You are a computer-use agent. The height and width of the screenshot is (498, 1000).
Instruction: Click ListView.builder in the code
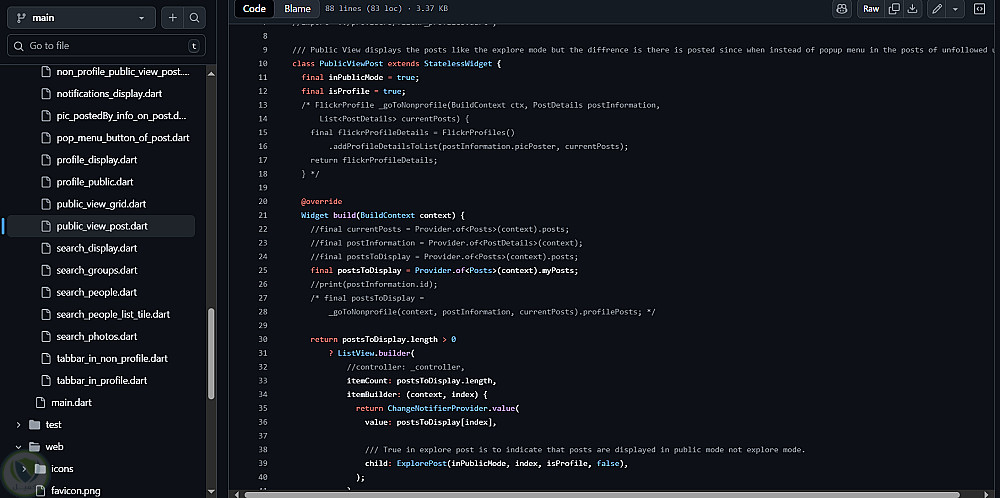tap(376, 353)
